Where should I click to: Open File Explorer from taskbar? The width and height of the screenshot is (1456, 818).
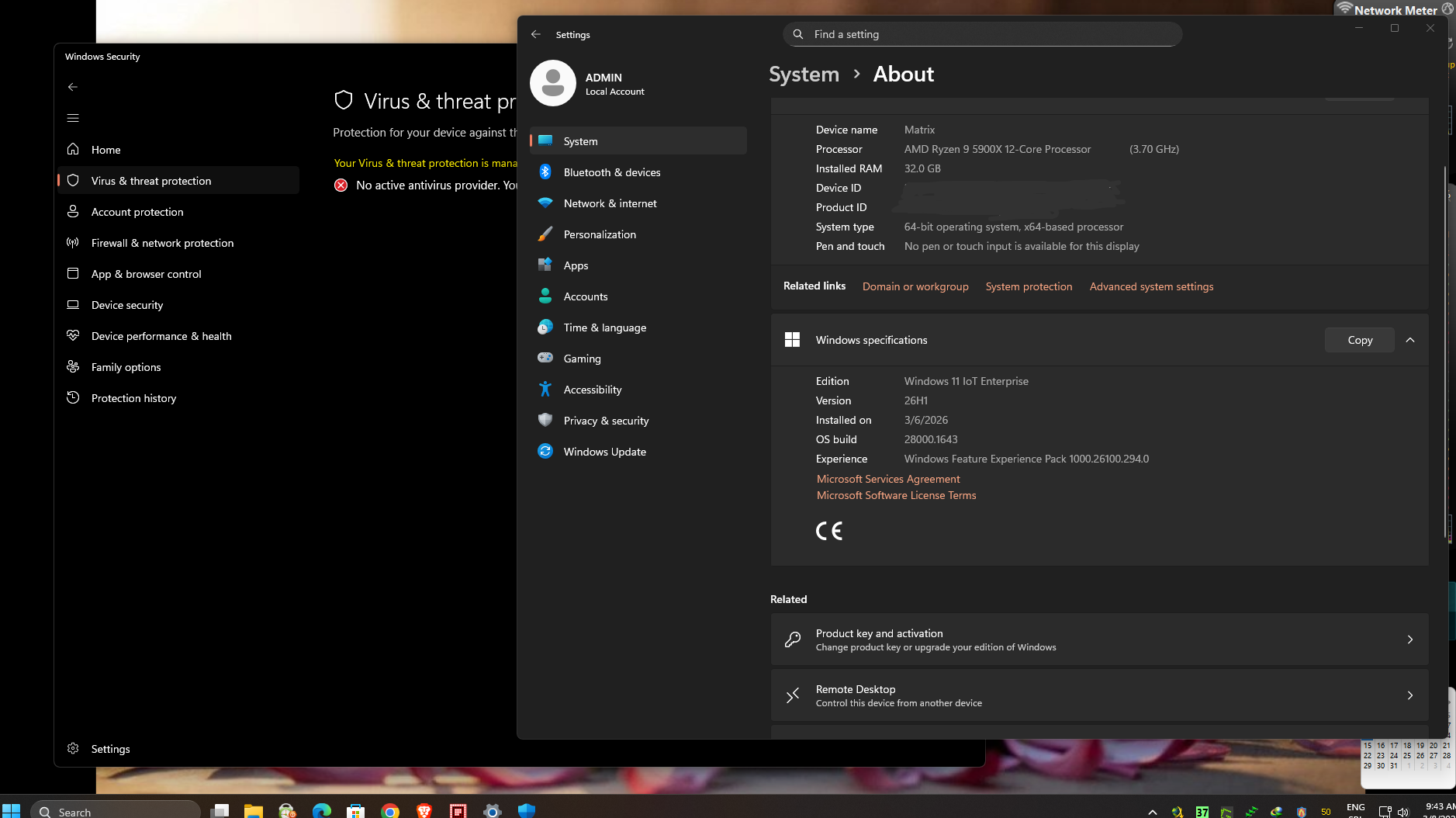tap(254, 811)
